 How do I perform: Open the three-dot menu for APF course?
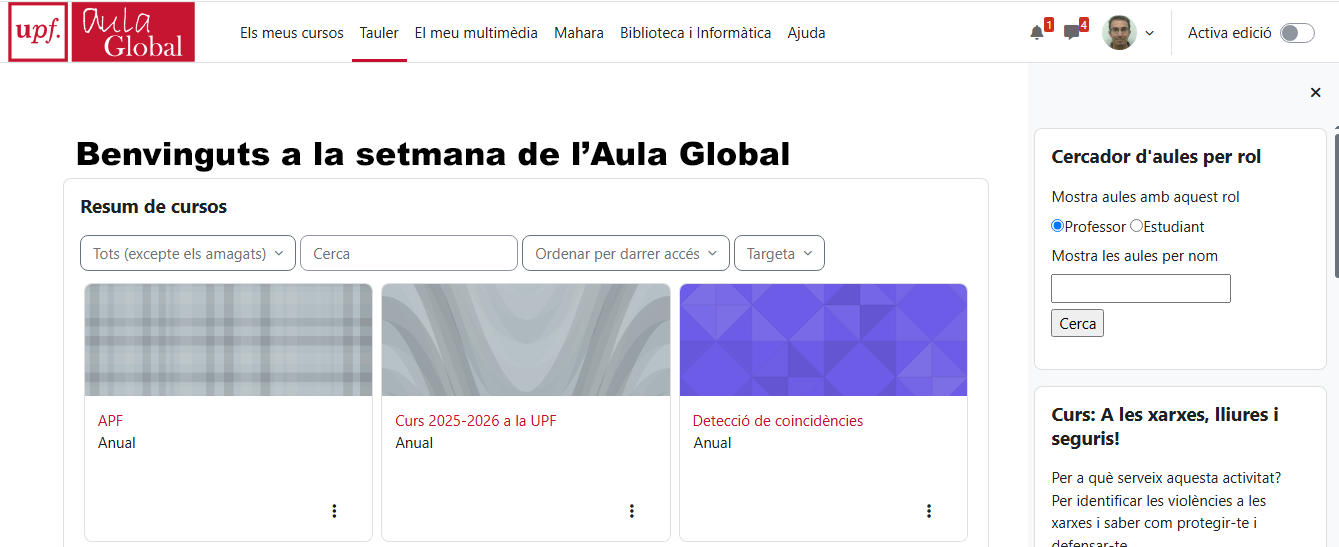(334, 511)
